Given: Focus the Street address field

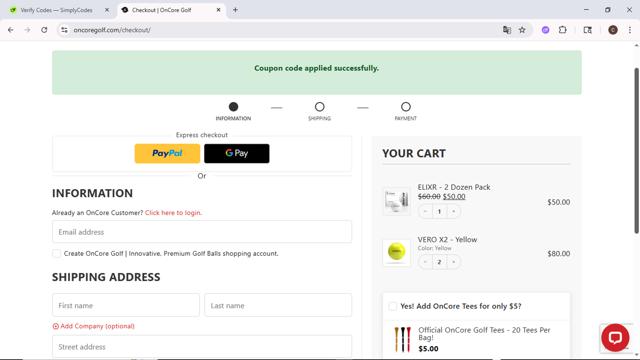Looking at the screenshot, I should (x=202, y=347).
